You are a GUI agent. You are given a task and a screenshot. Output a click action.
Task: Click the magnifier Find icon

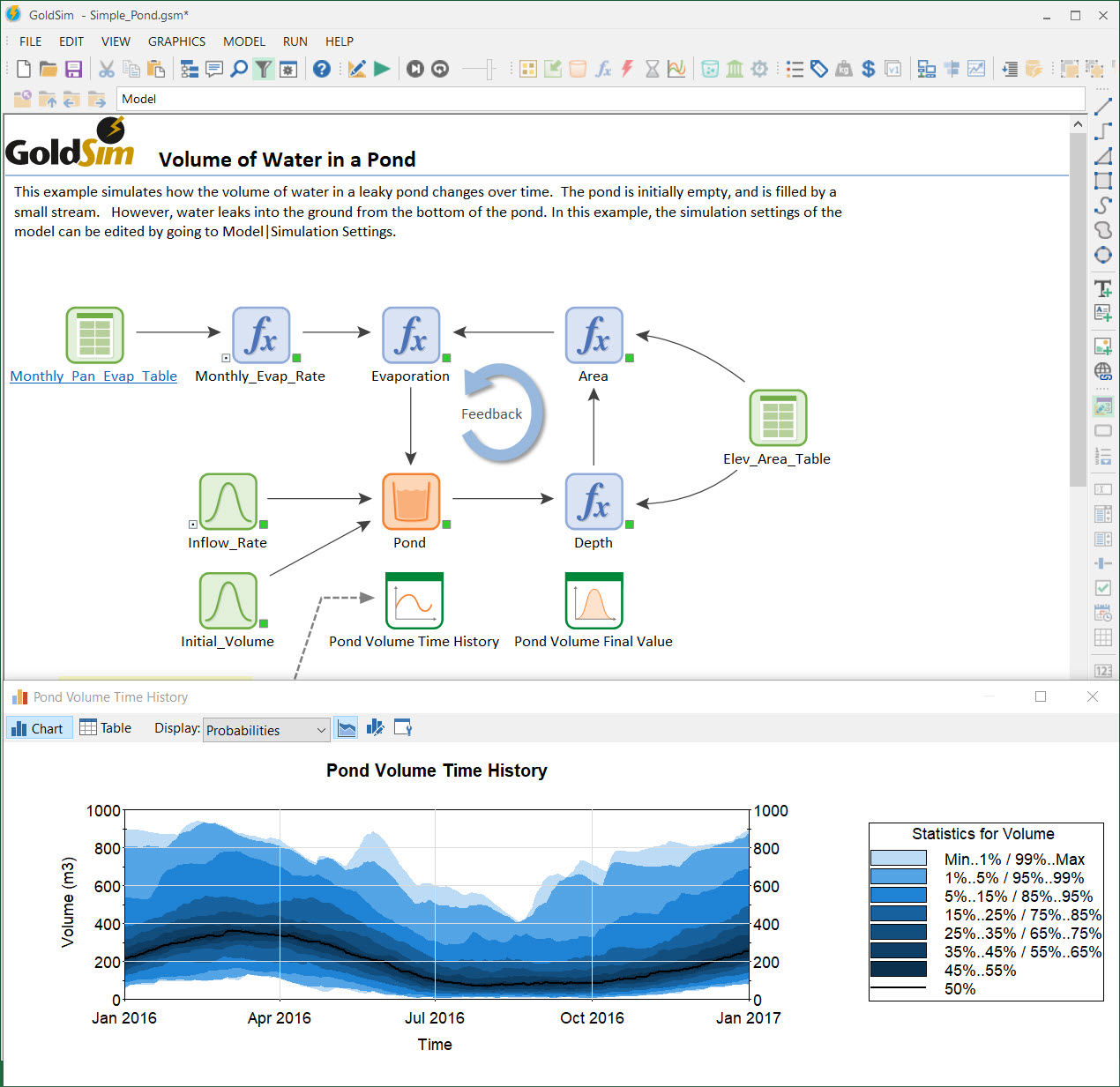pyautogui.click(x=239, y=69)
